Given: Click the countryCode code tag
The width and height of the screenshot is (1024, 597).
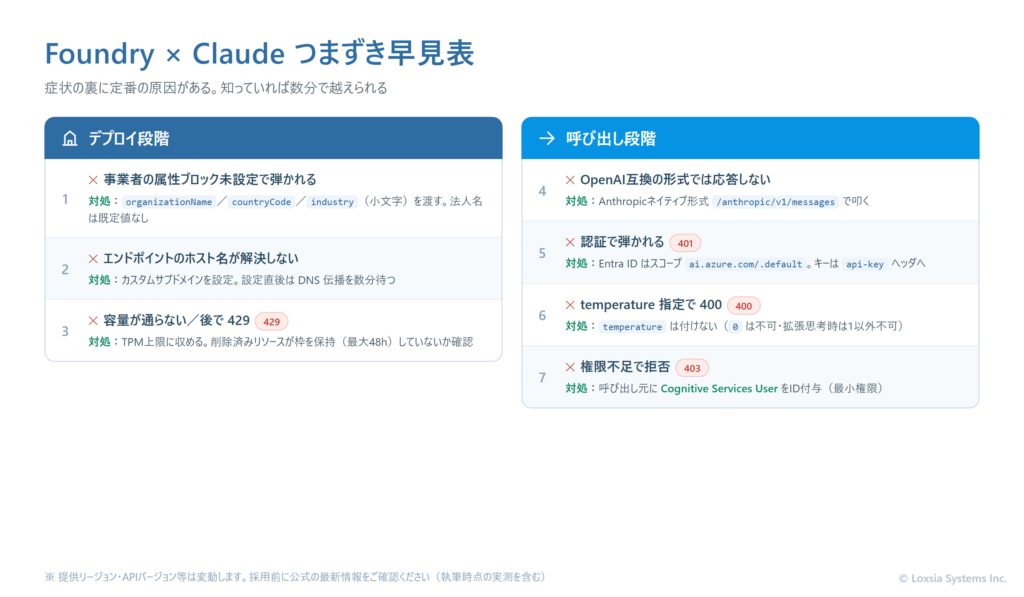Looking at the screenshot, I should click(x=261, y=202).
